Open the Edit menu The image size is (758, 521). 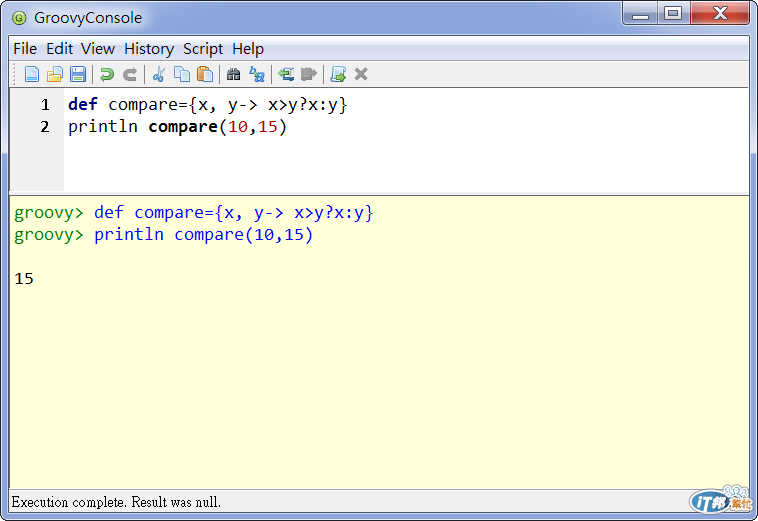59,49
